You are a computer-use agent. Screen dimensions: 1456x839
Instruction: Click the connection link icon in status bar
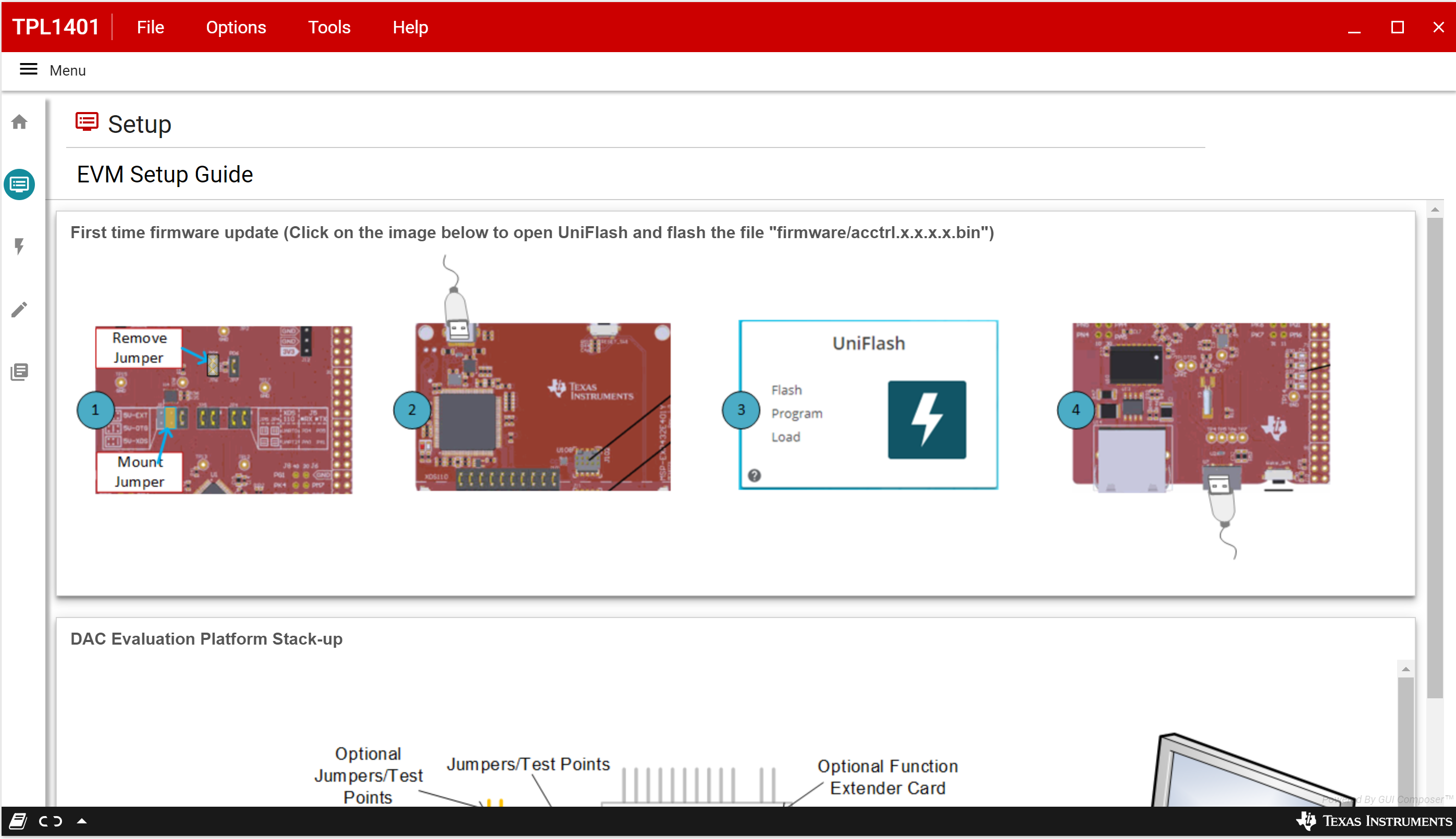click(x=51, y=821)
